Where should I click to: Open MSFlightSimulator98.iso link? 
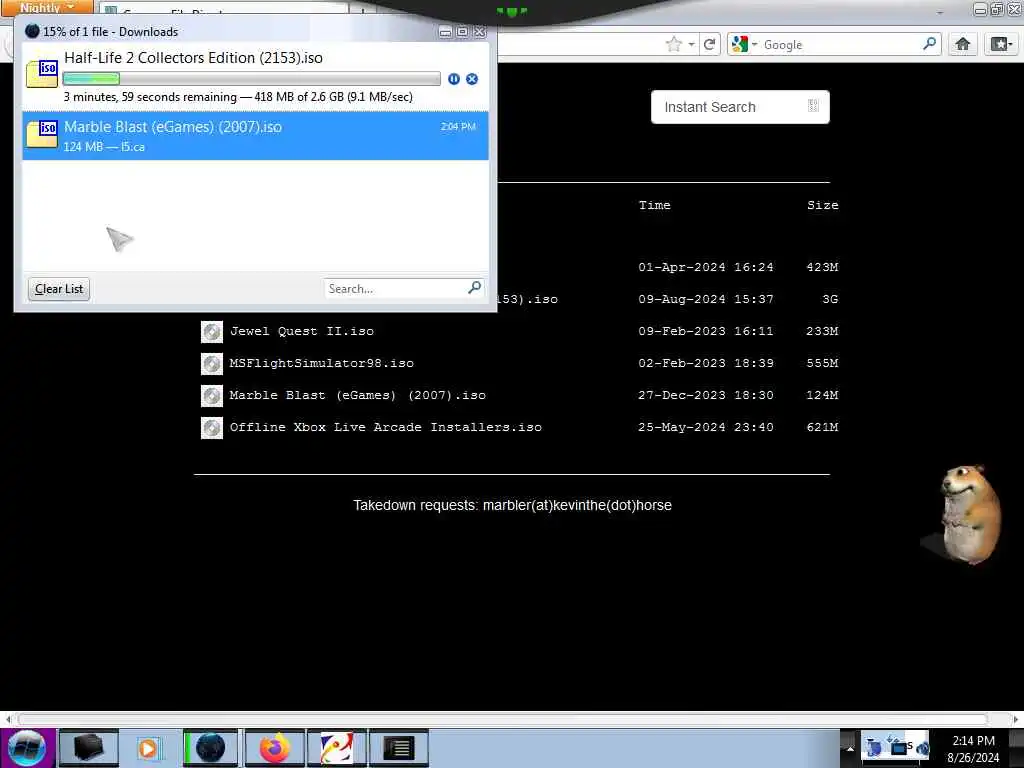(x=321, y=363)
